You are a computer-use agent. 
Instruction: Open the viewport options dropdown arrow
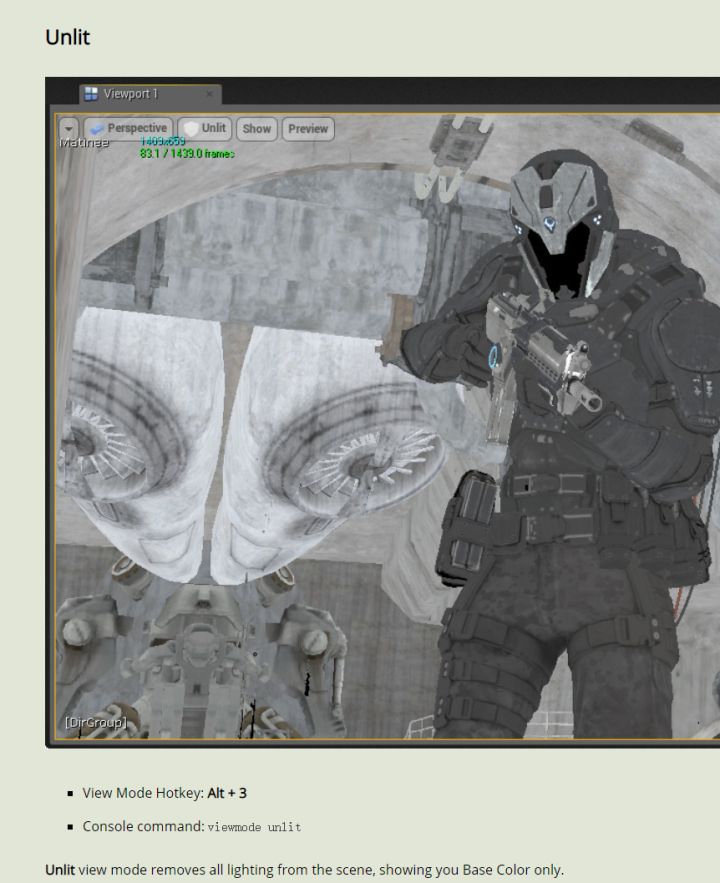point(69,129)
